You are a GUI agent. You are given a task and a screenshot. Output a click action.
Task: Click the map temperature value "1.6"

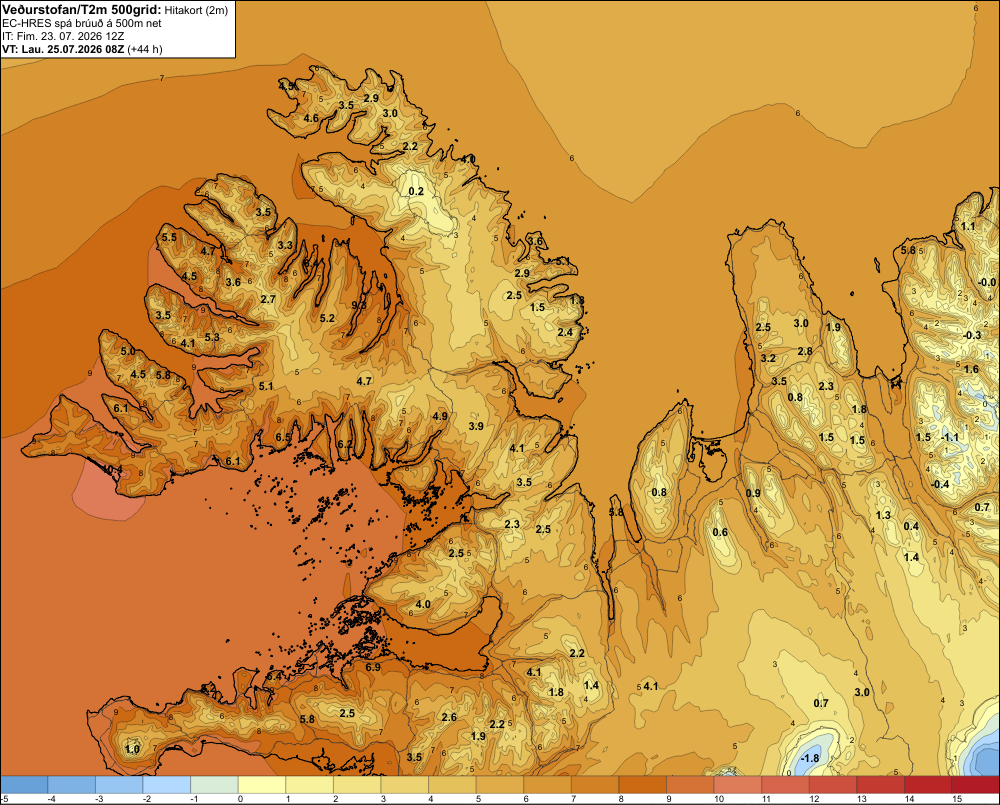pos(971,369)
